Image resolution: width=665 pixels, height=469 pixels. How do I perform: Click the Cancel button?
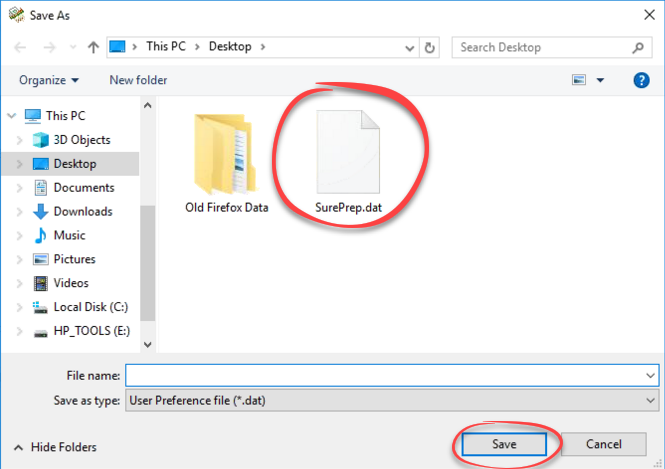604,444
